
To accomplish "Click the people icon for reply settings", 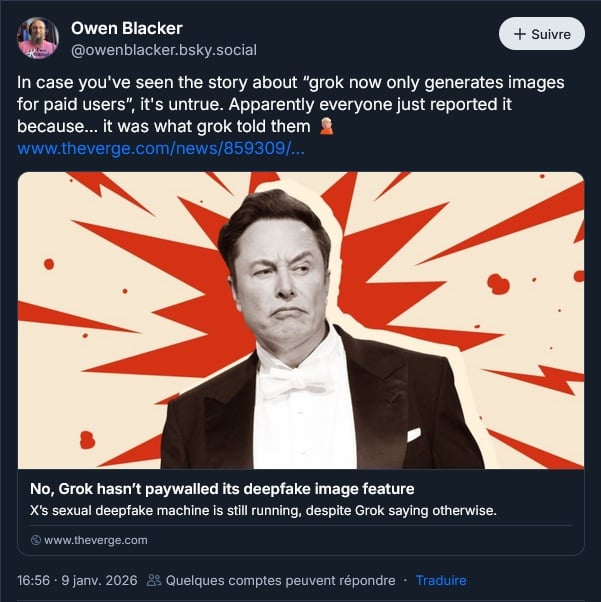I will click(154, 580).
